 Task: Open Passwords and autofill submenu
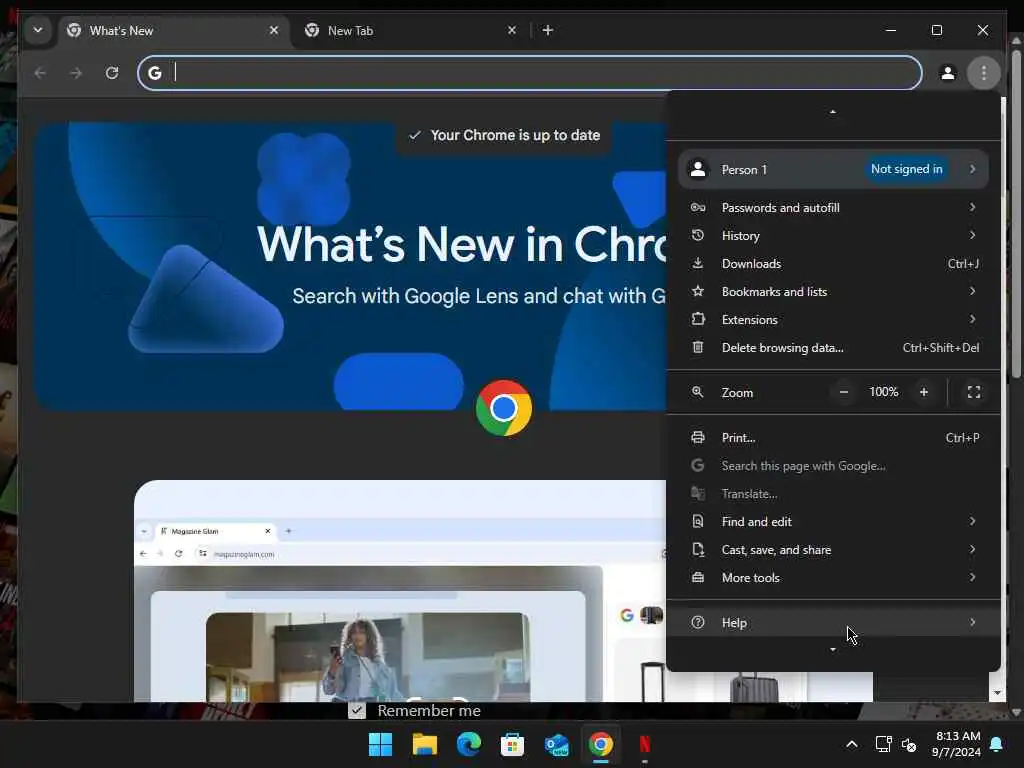(833, 208)
